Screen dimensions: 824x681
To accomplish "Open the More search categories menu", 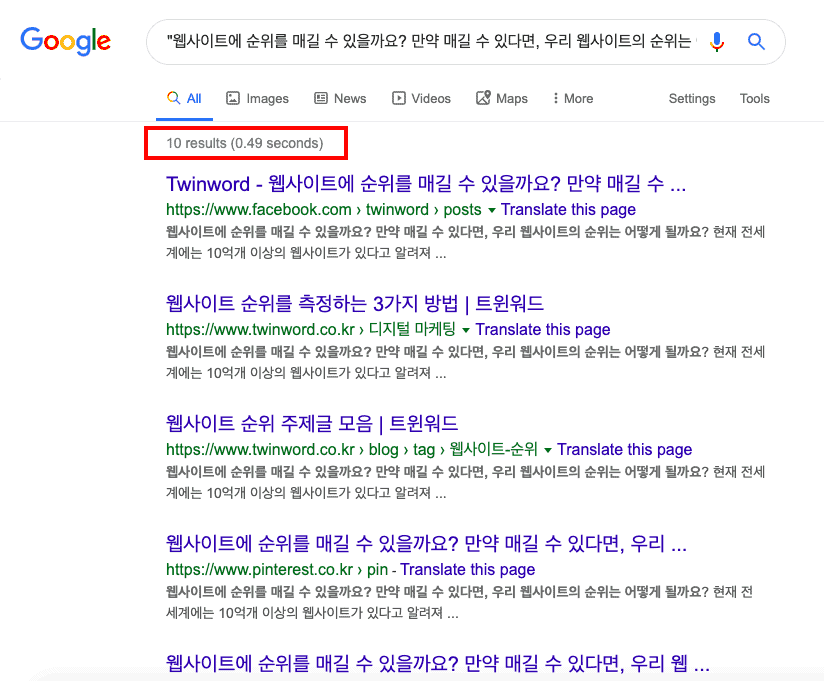I will [x=573, y=99].
